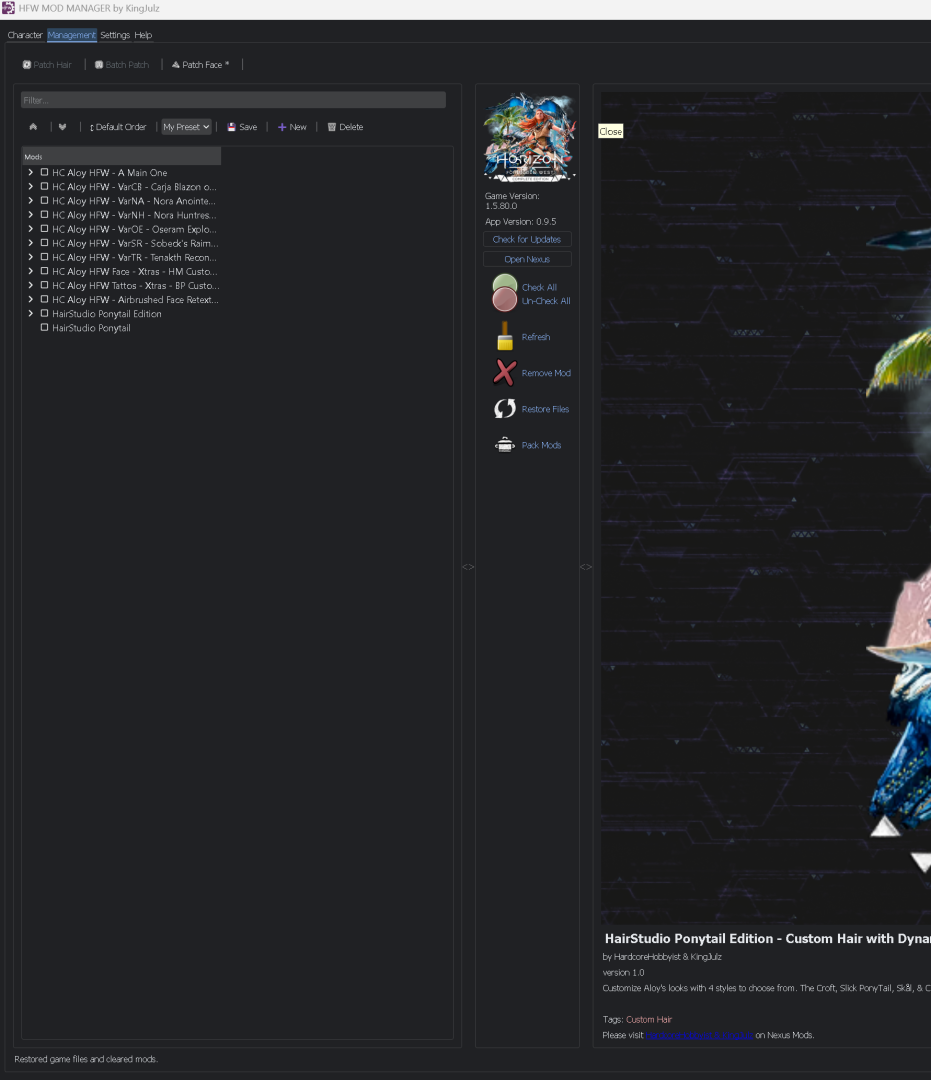Tick checkbox for HFW Face - Xtras - HM Custom

coord(44,271)
